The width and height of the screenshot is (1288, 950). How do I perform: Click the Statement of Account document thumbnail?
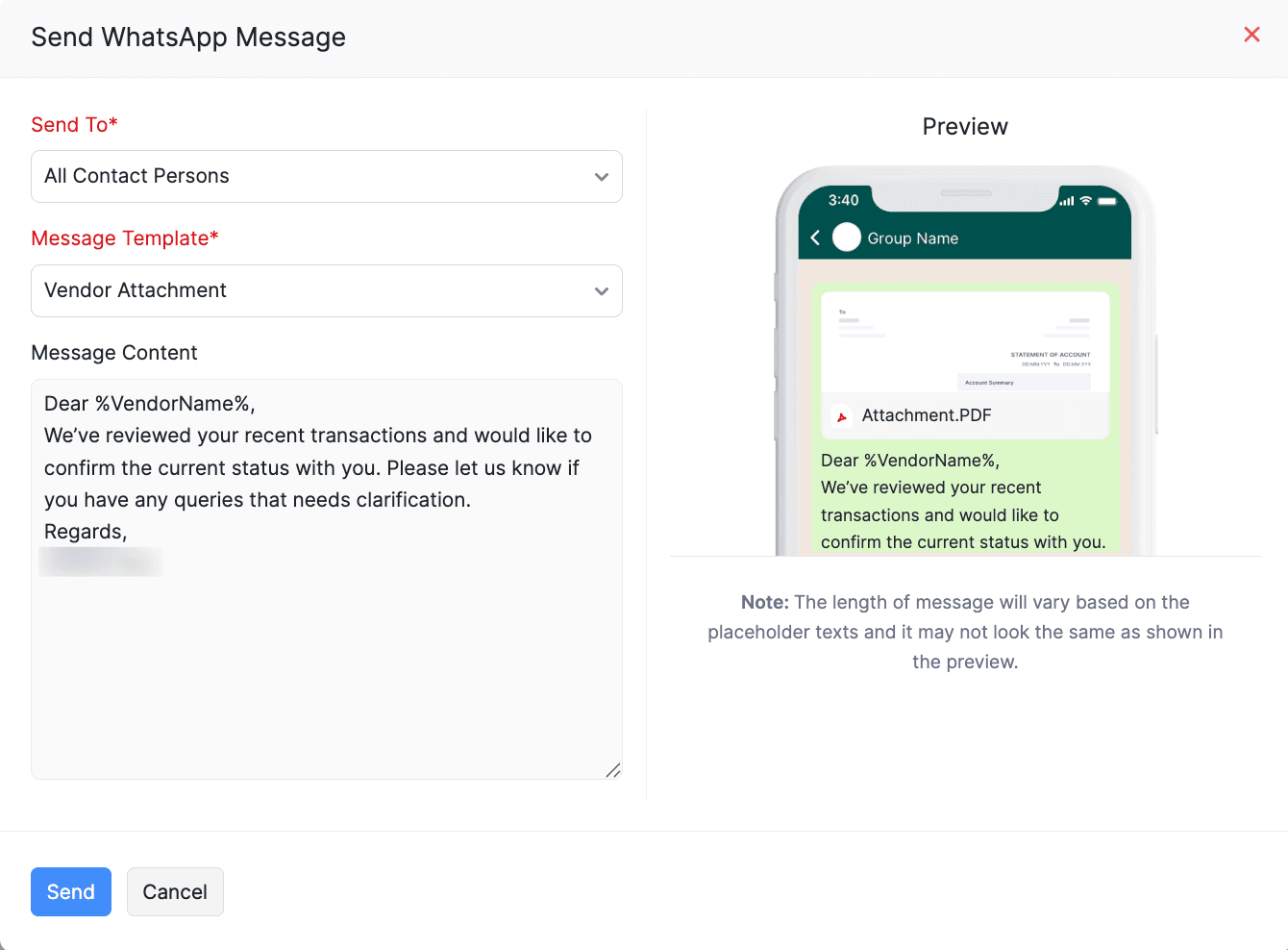tap(964, 341)
